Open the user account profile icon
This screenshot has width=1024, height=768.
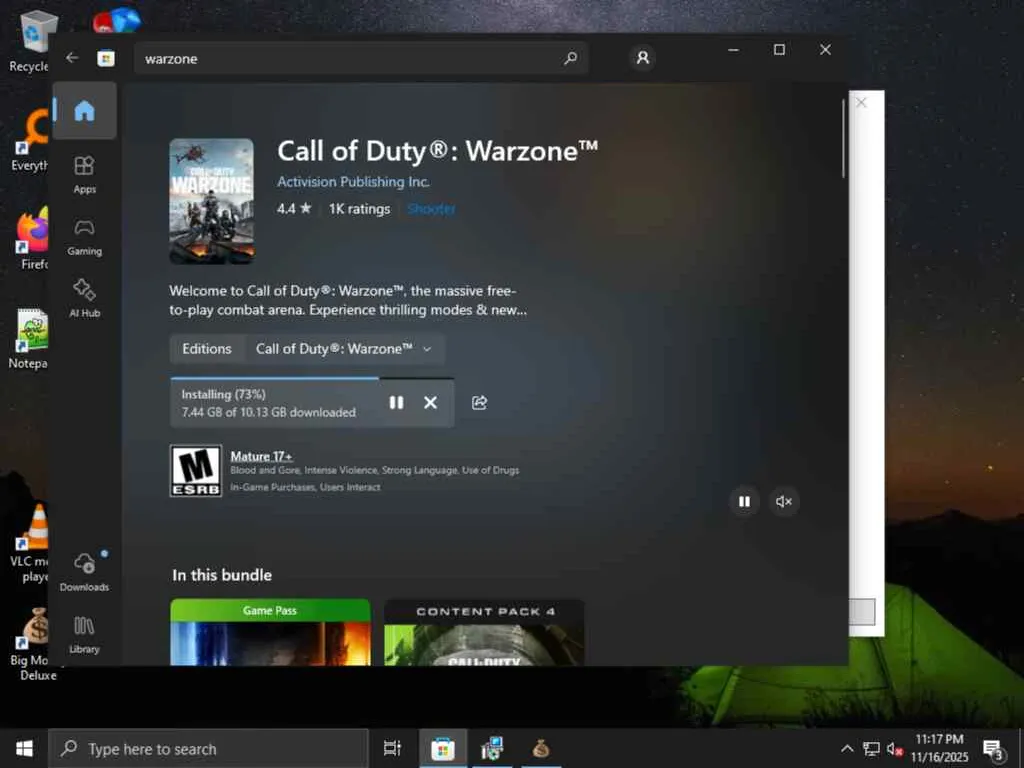point(643,58)
